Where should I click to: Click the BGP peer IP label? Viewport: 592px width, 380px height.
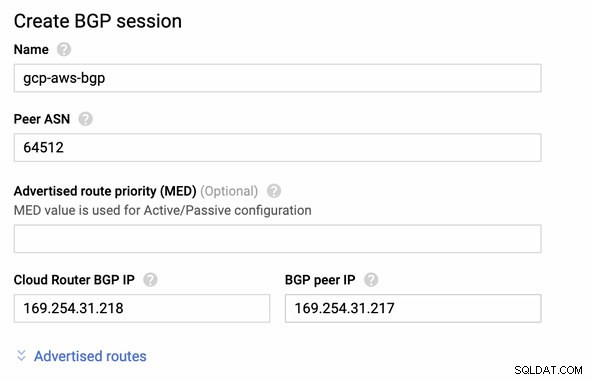(320, 280)
